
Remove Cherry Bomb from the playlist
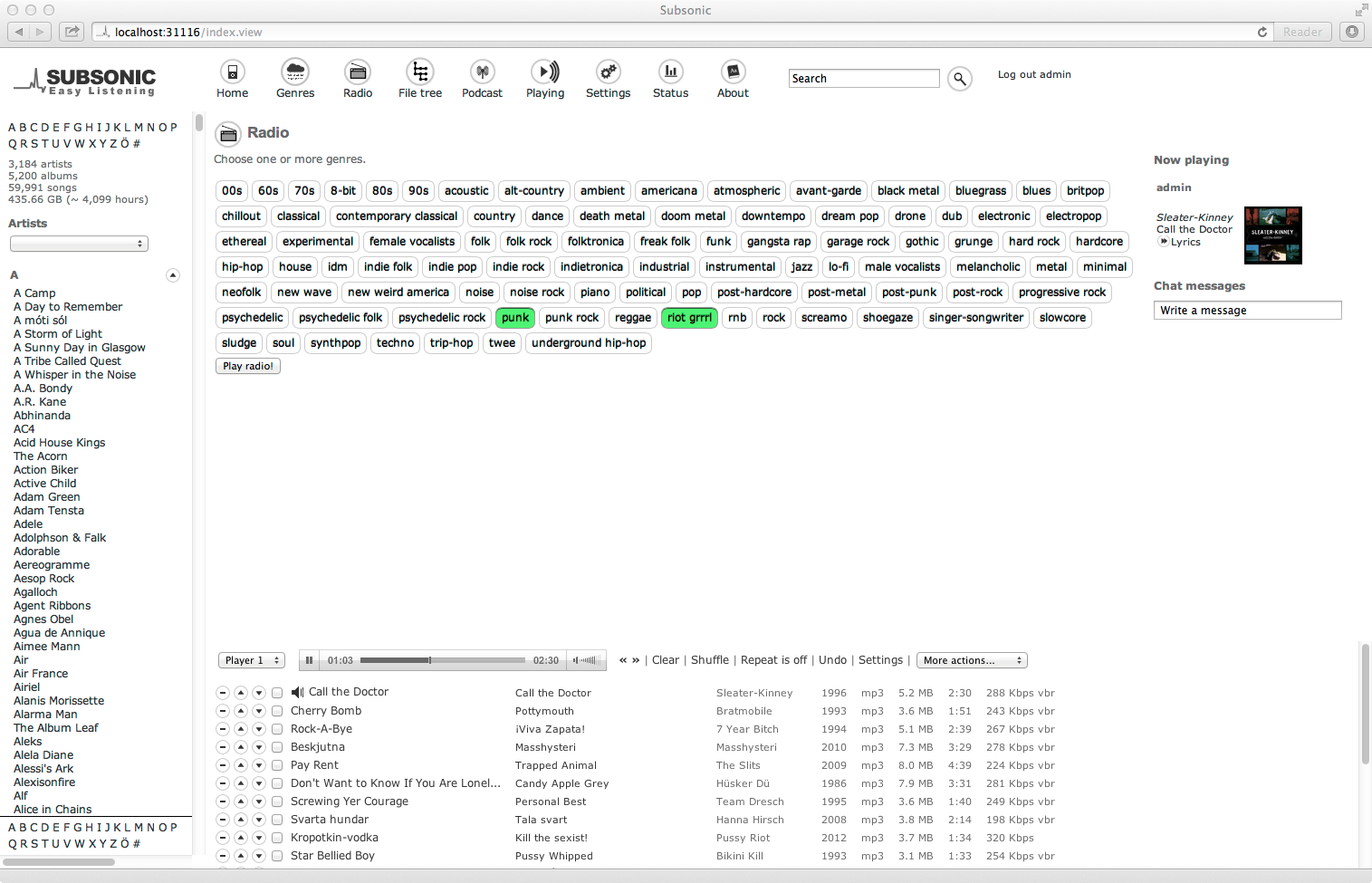click(223, 711)
